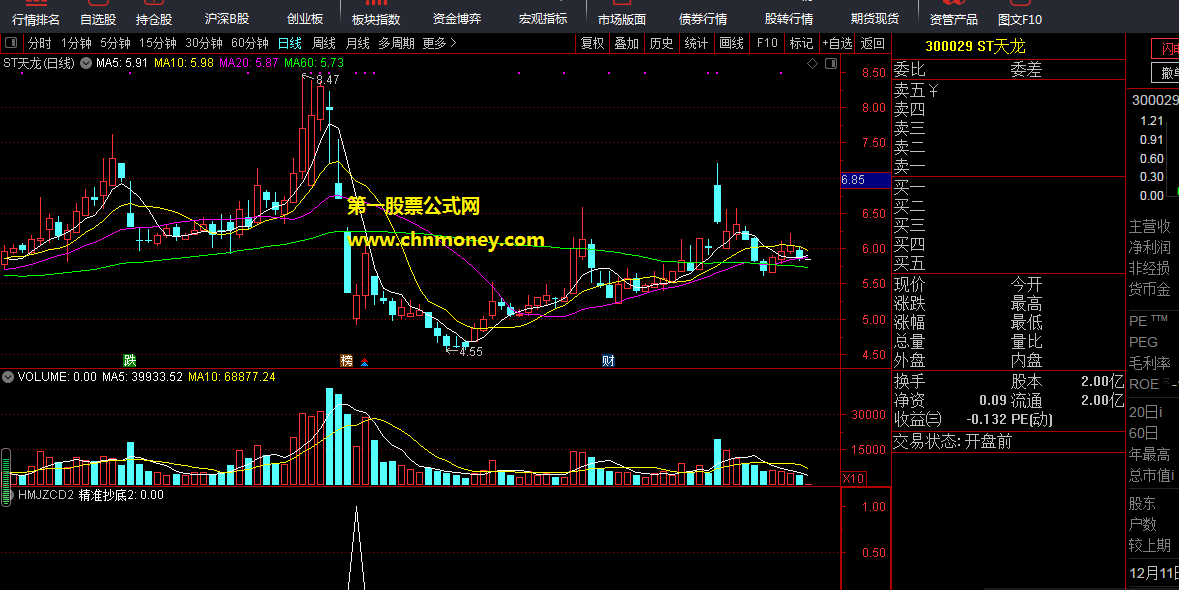Viewport: 1179px width, 590px height.
Task: Click the 撤单 button at the far right
Action: (1166, 73)
